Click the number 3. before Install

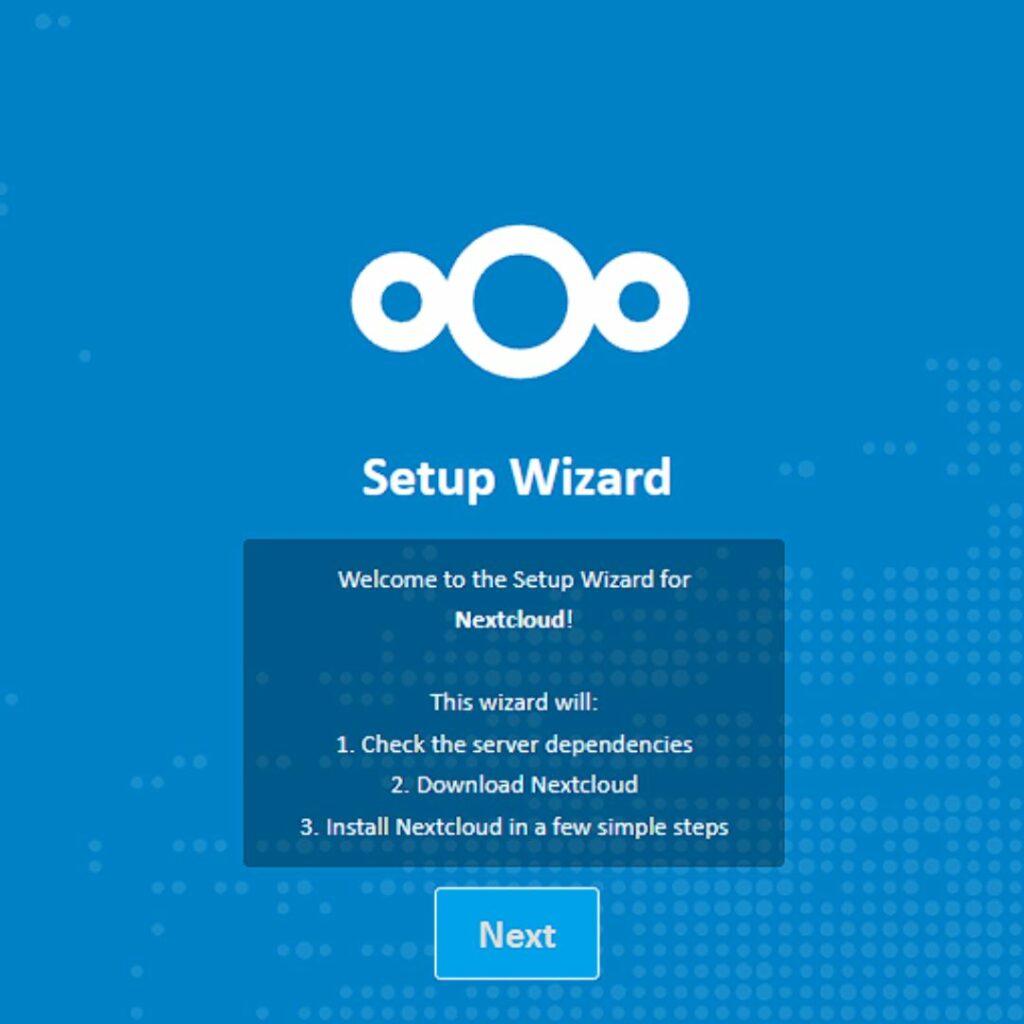pos(309,827)
